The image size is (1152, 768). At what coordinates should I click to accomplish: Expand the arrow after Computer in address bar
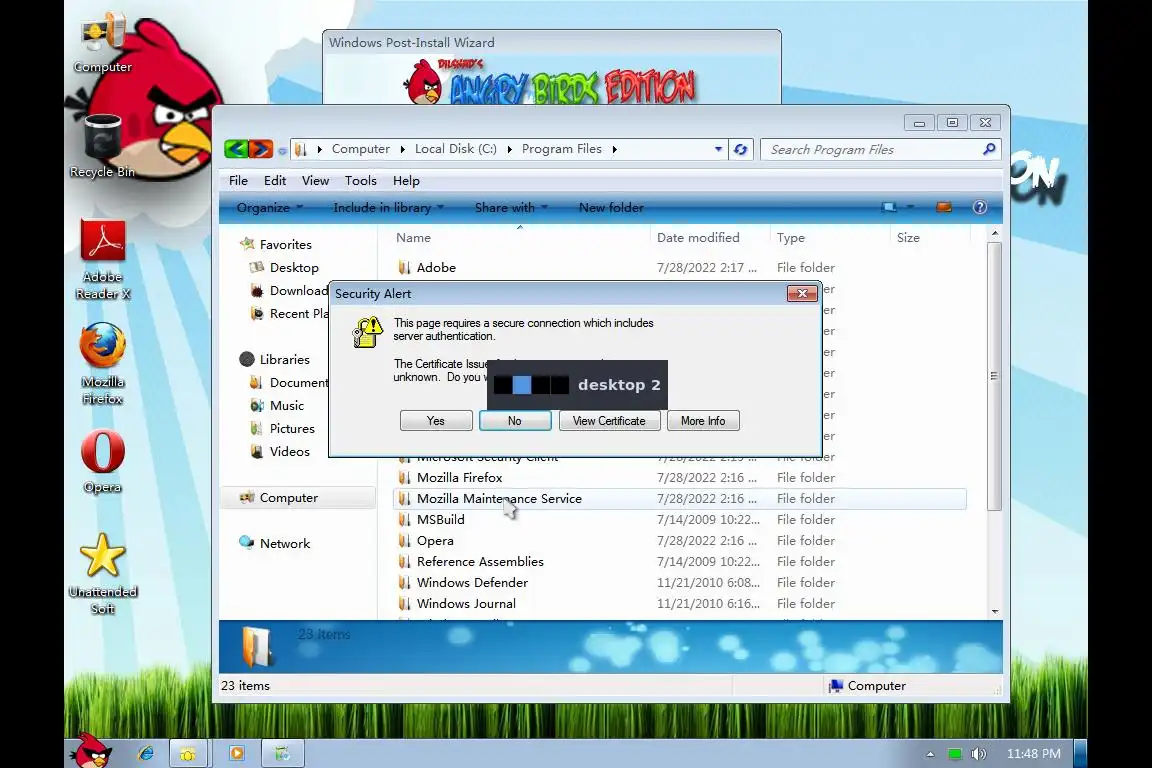tap(403, 149)
